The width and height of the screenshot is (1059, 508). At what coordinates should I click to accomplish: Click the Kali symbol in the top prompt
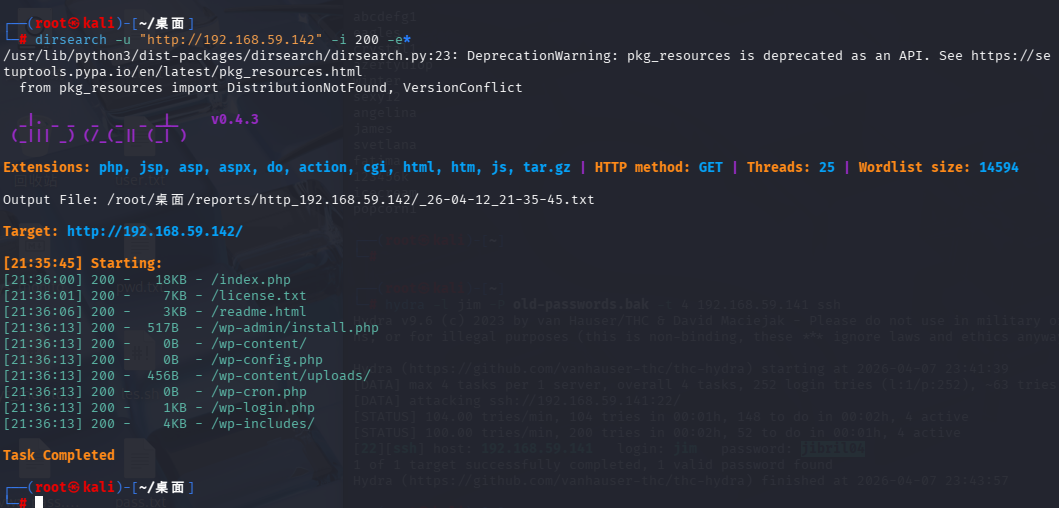tap(70, 23)
